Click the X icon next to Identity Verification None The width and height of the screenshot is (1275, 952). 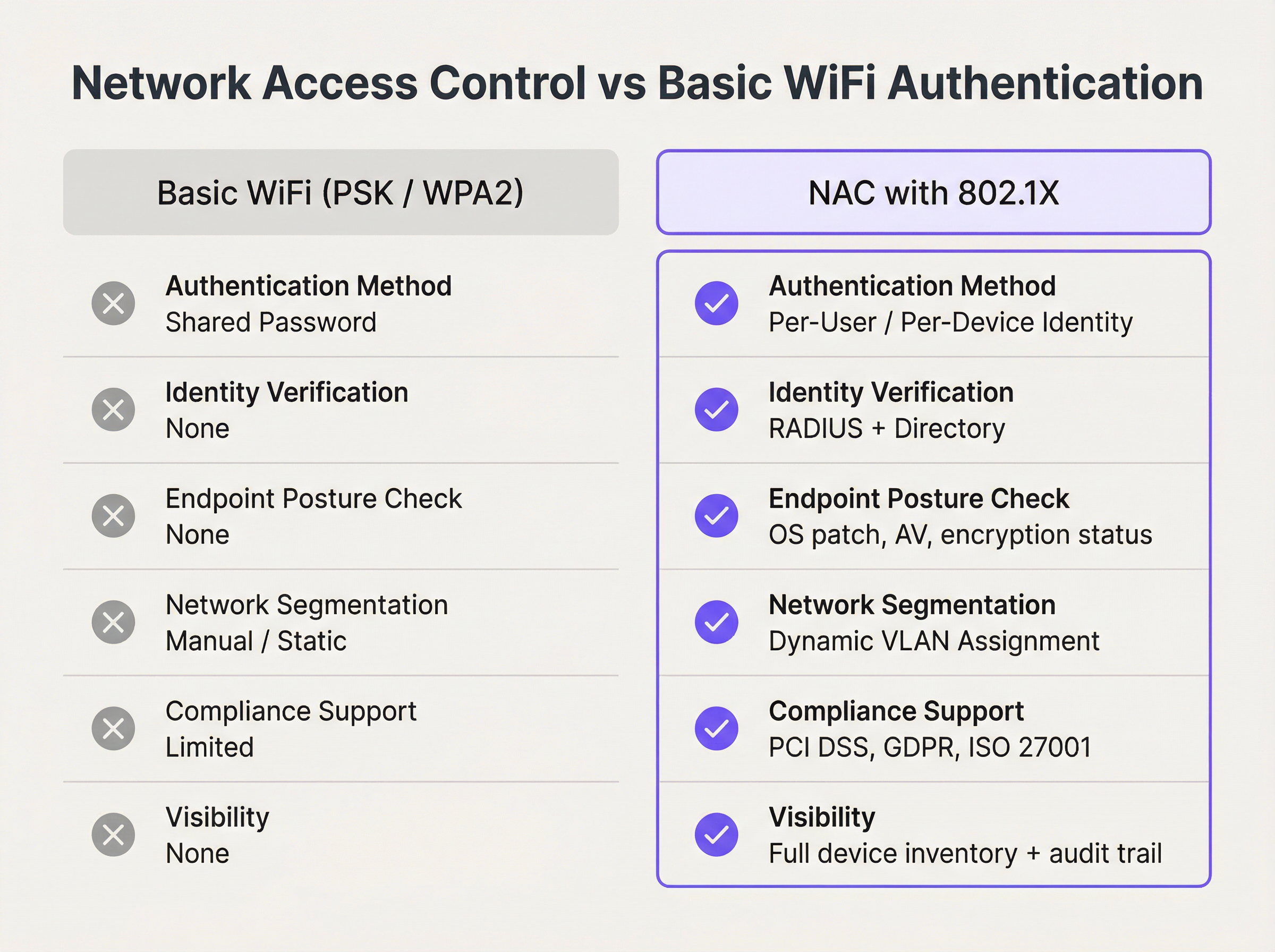click(x=114, y=410)
